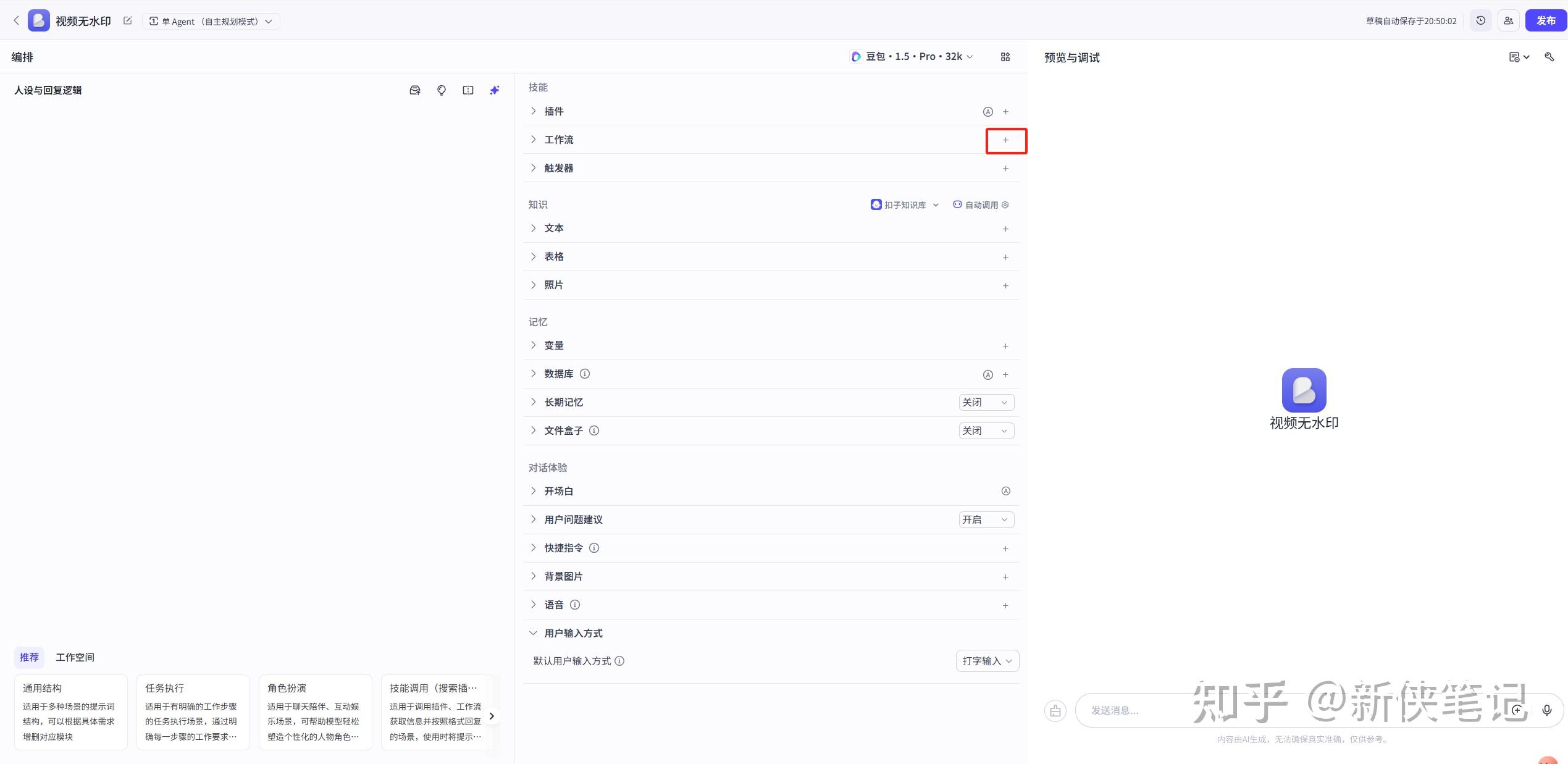Click the 发布 publish button

tap(1546, 21)
